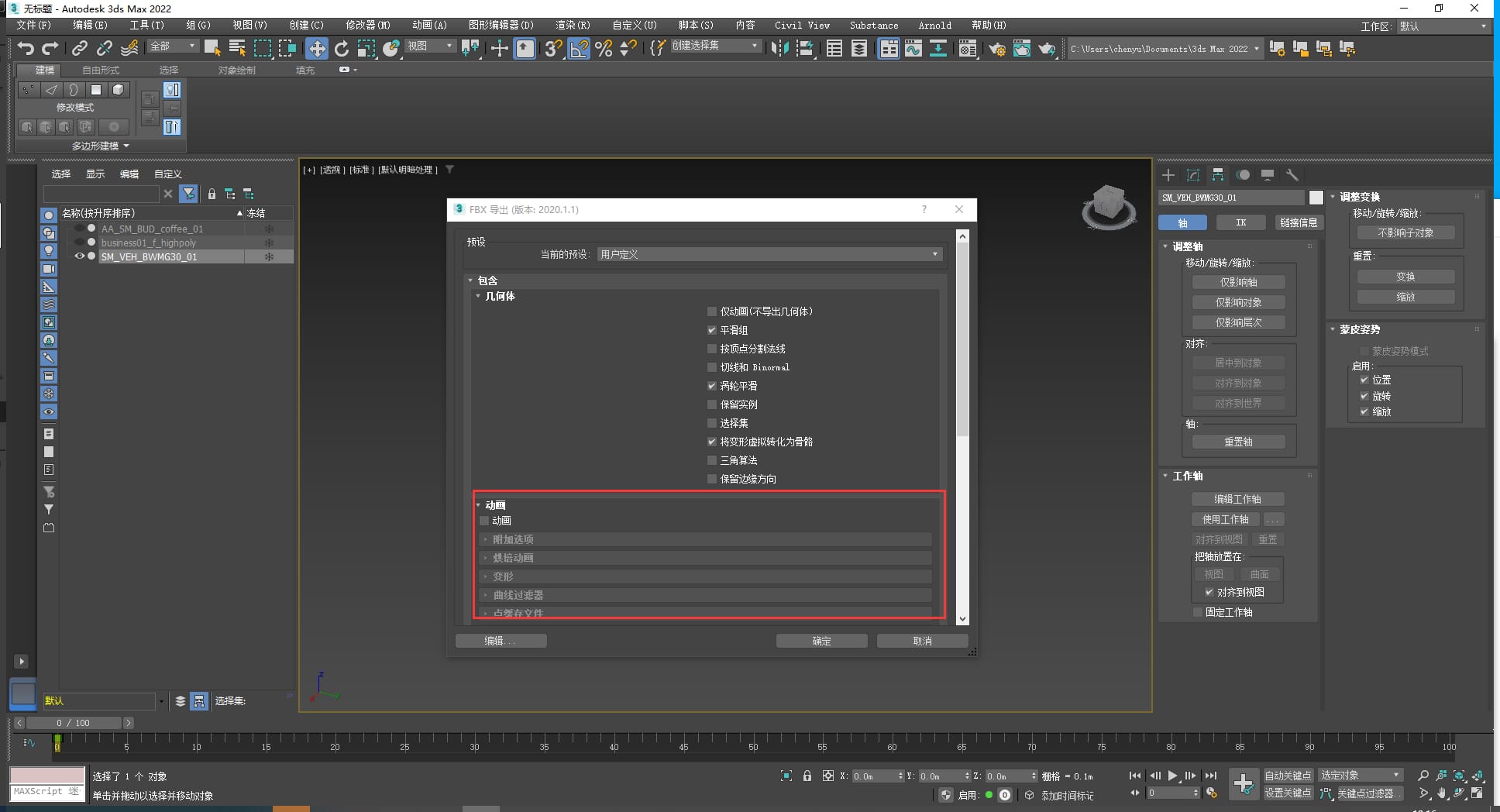Image resolution: width=1500 pixels, height=812 pixels.
Task: Click the Link selection tool icon
Action: (79, 49)
